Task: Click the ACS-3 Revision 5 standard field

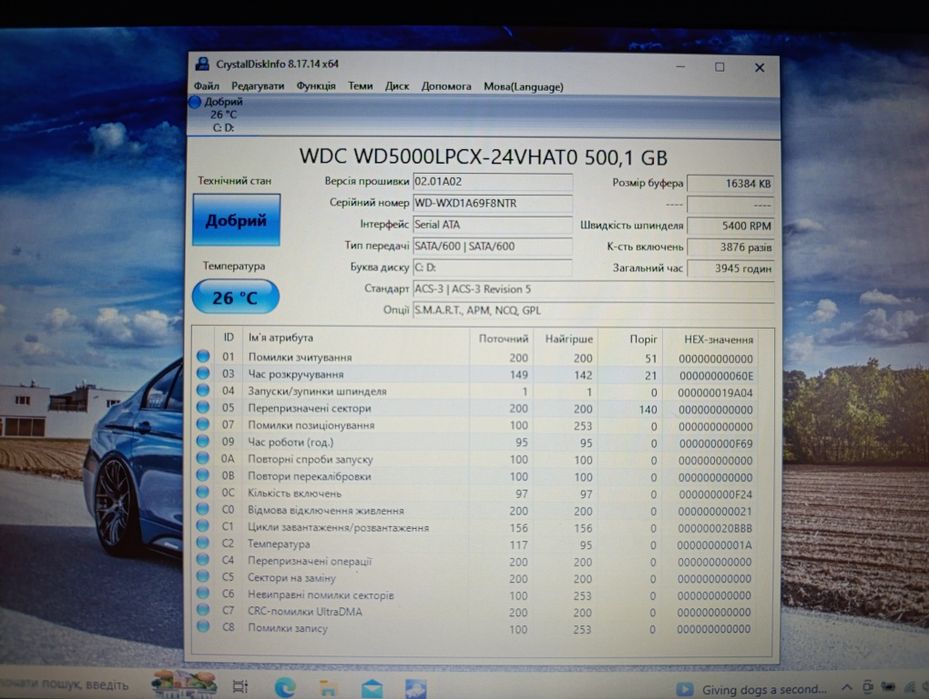Action: coord(593,289)
